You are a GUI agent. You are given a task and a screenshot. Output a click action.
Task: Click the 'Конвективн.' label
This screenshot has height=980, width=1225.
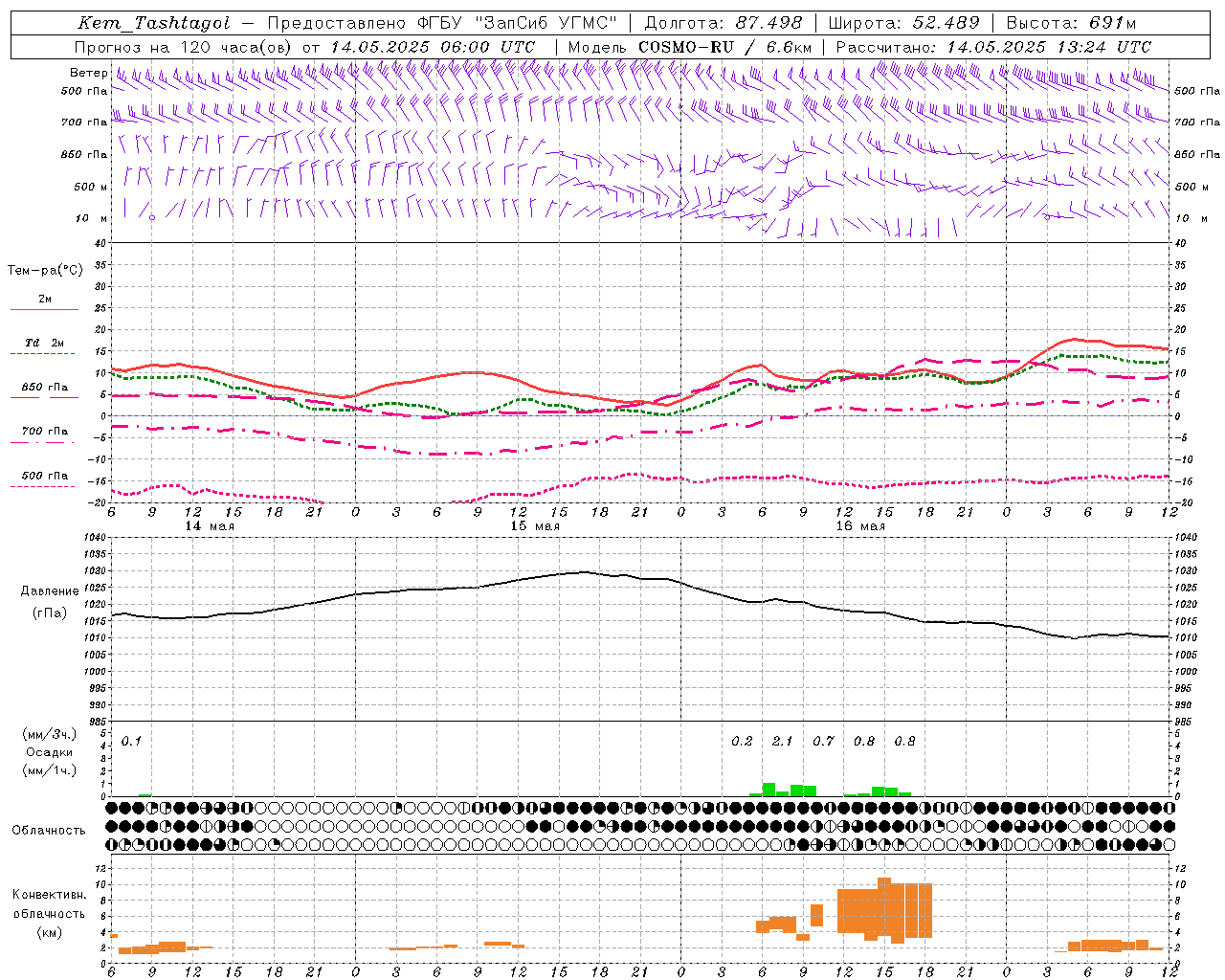coord(49,895)
